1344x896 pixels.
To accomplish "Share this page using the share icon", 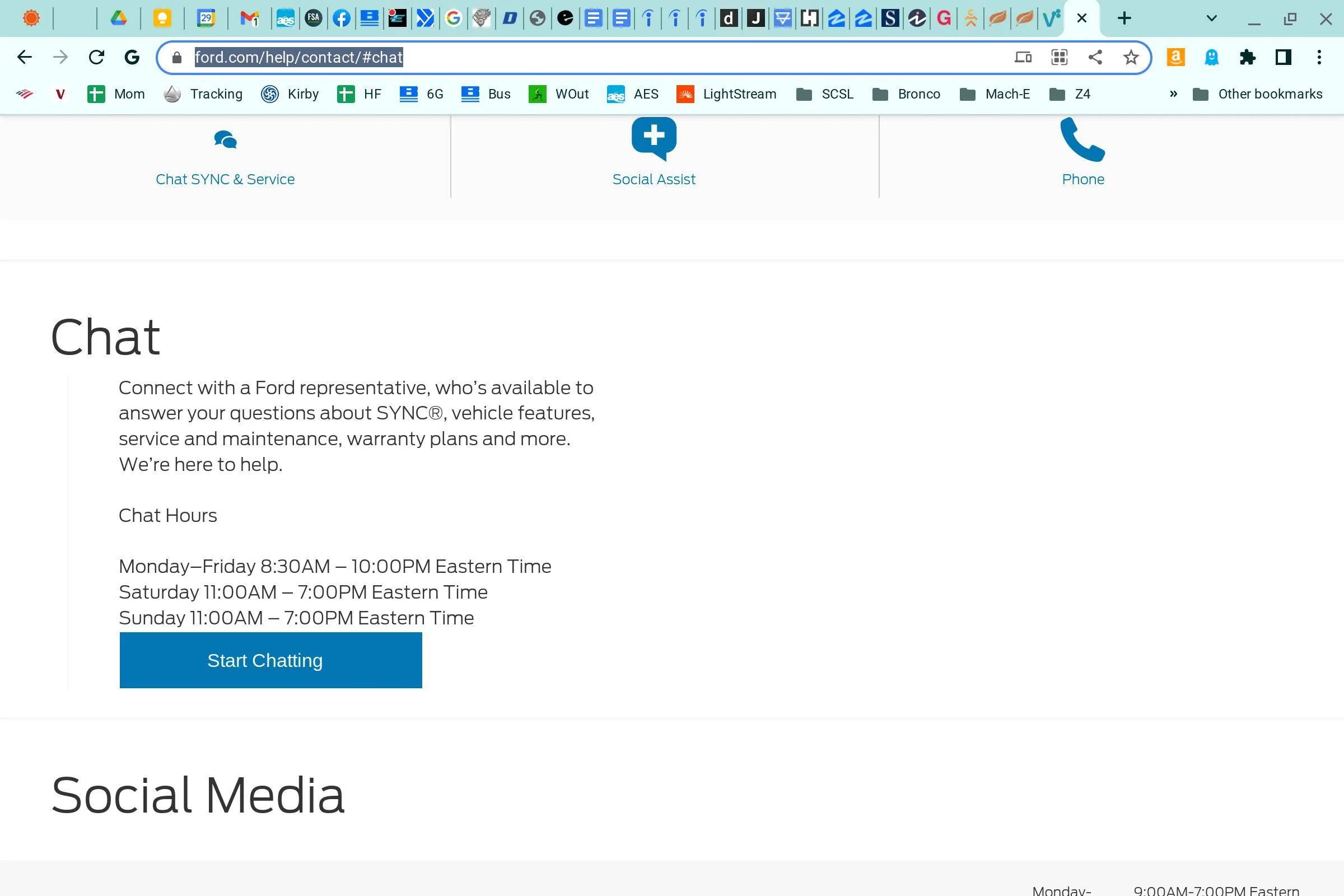I will pos(1095,57).
